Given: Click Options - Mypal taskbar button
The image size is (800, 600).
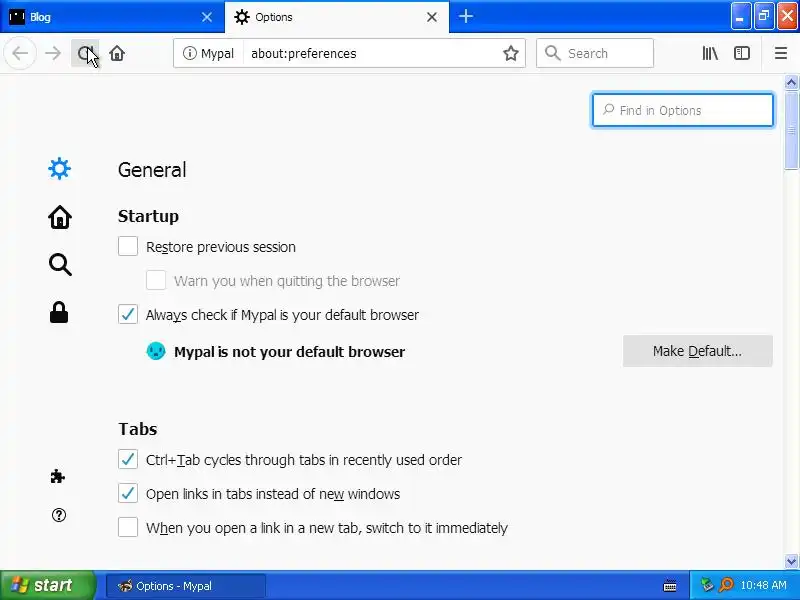Looking at the screenshot, I should 186,586.
